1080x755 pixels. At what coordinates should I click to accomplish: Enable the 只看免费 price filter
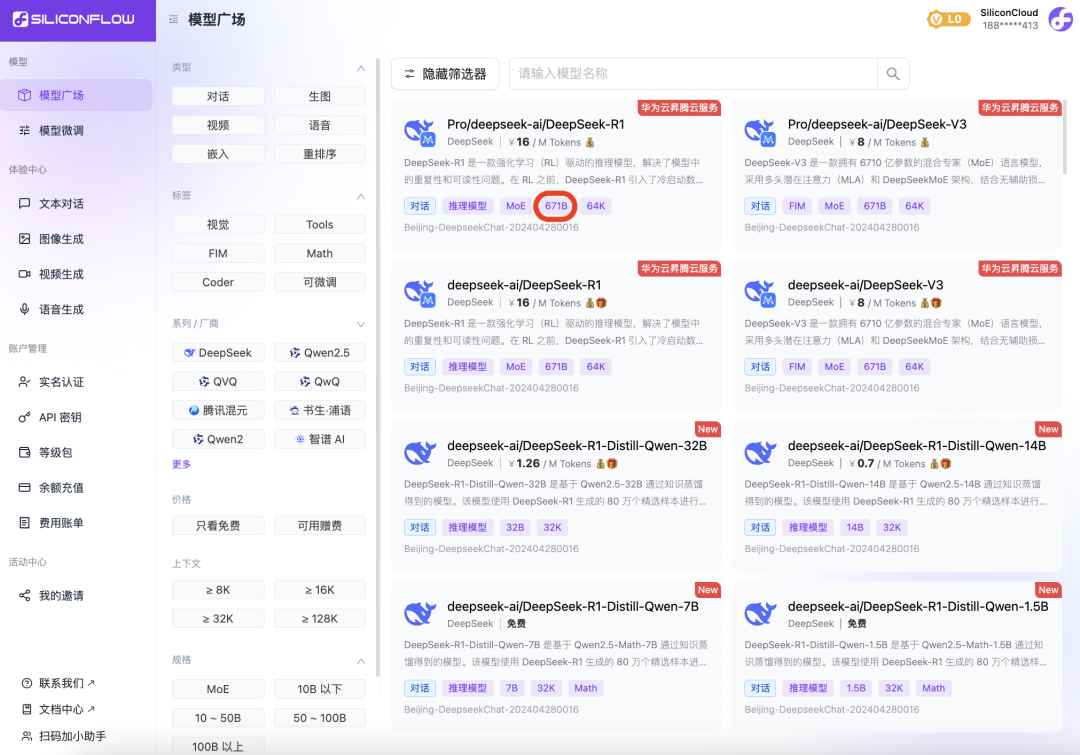[x=218, y=524]
